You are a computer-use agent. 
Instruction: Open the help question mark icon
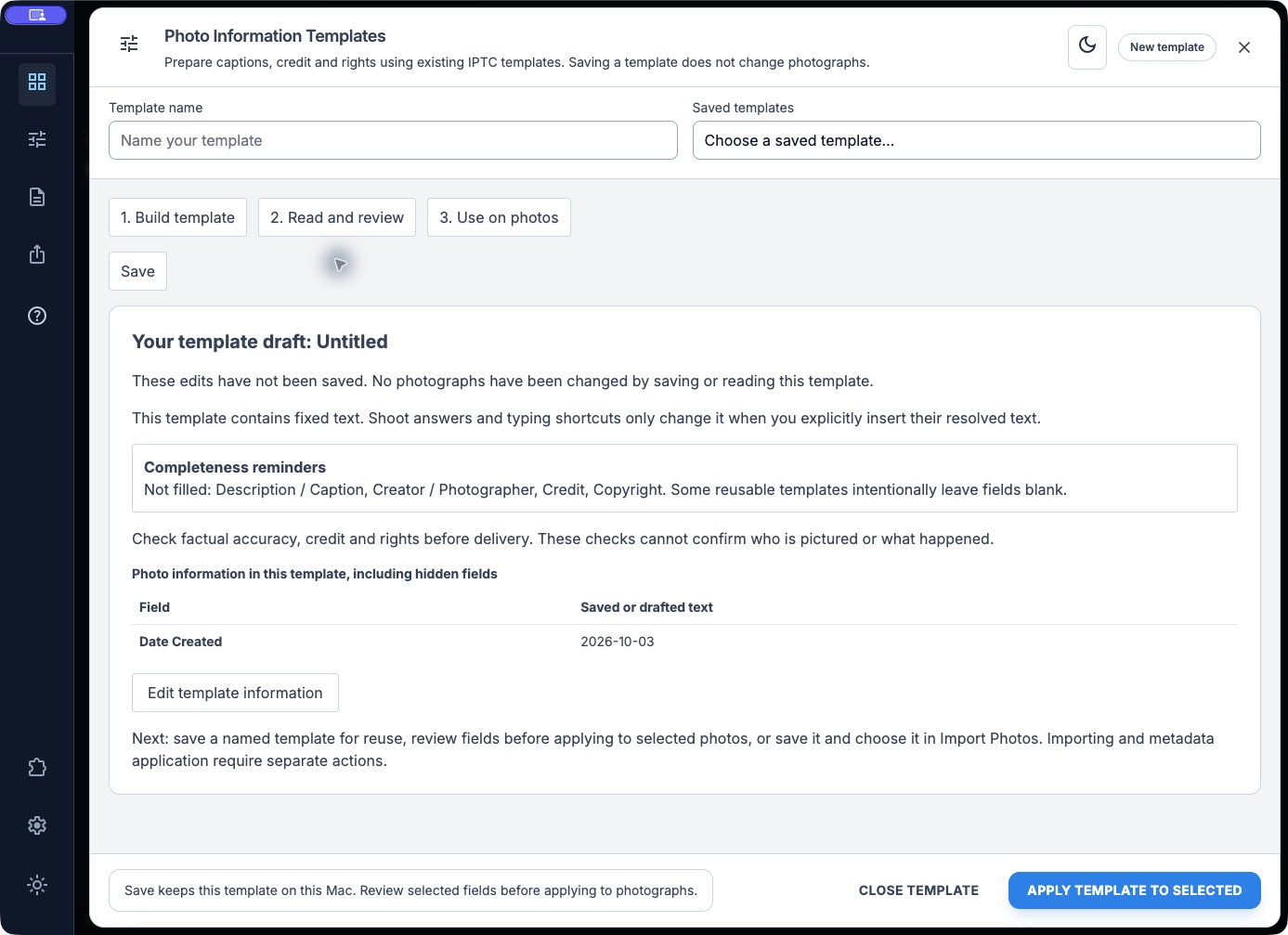tap(37, 316)
